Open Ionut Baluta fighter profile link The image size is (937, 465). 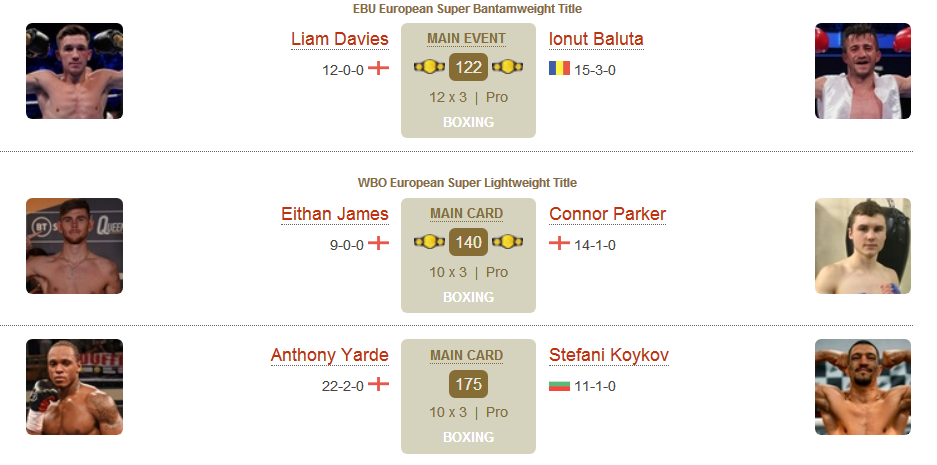click(x=596, y=39)
